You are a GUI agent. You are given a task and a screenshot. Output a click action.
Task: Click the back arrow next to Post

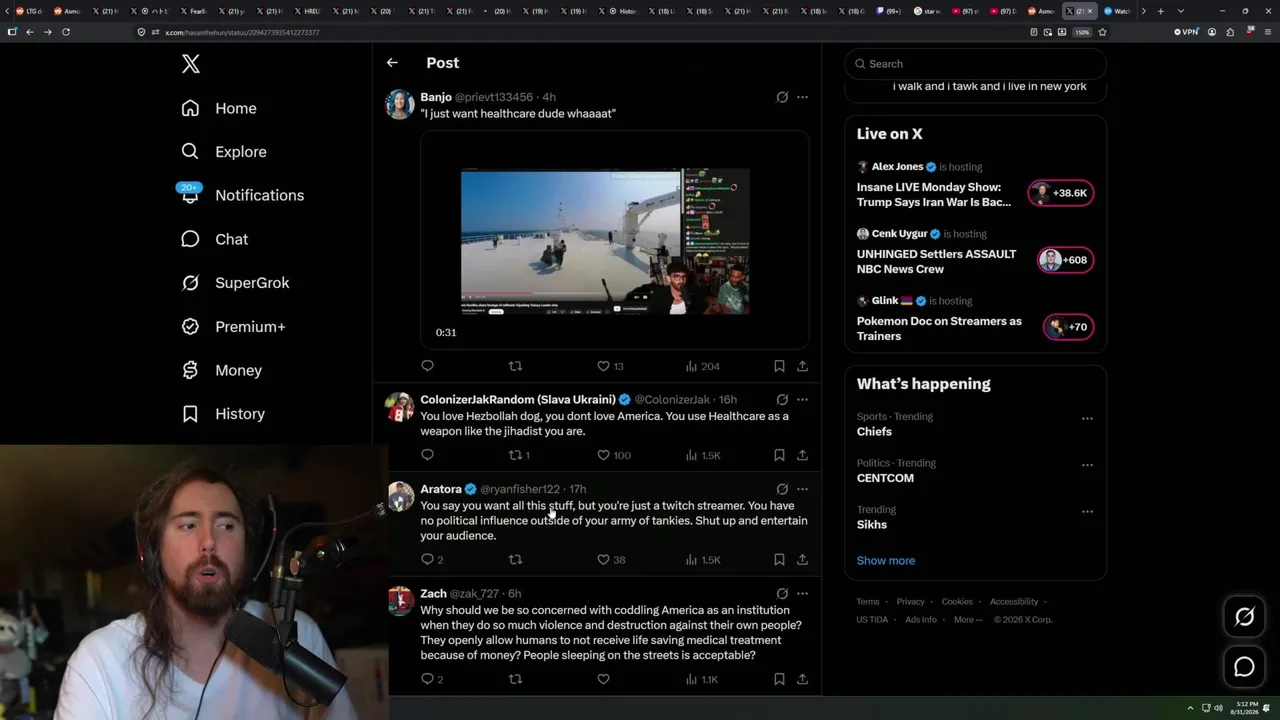[x=392, y=62]
